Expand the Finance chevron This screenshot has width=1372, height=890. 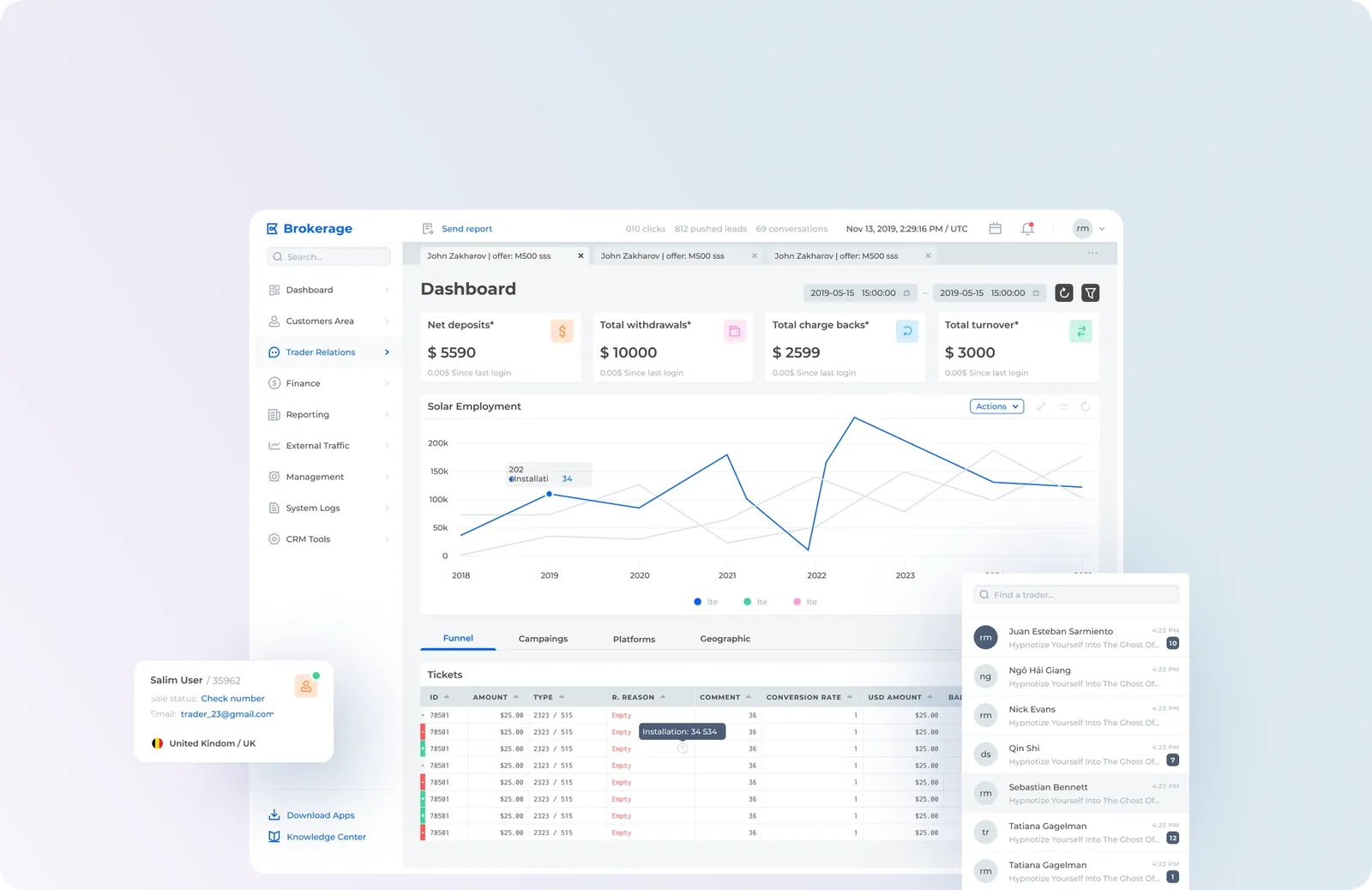pyautogui.click(x=387, y=383)
